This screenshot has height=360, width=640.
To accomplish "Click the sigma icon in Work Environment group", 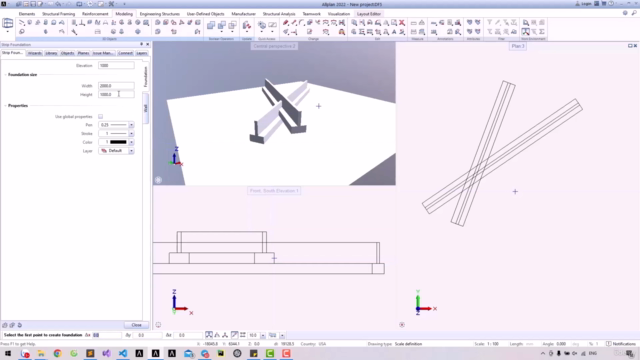I will tap(542, 32).
